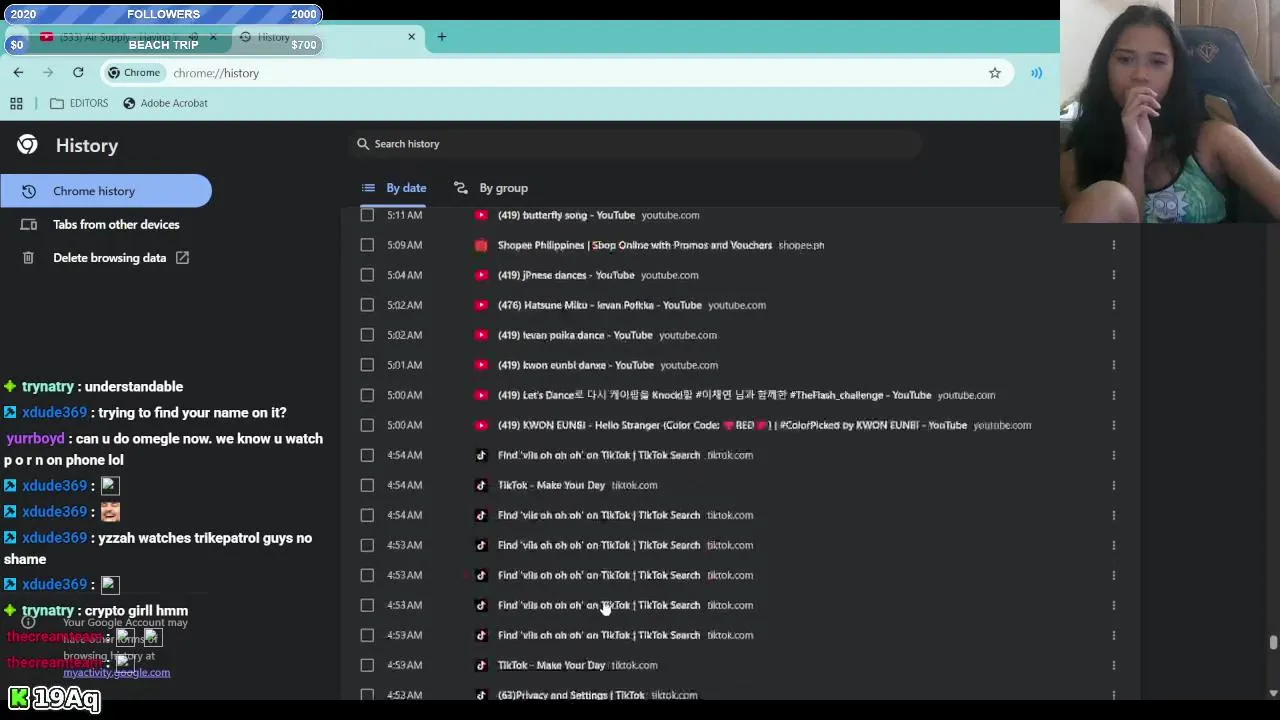Click TikTok favicon of Privacy and Settings entry
Image resolution: width=1280 pixels, height=720 pixels.
[481, 694]
